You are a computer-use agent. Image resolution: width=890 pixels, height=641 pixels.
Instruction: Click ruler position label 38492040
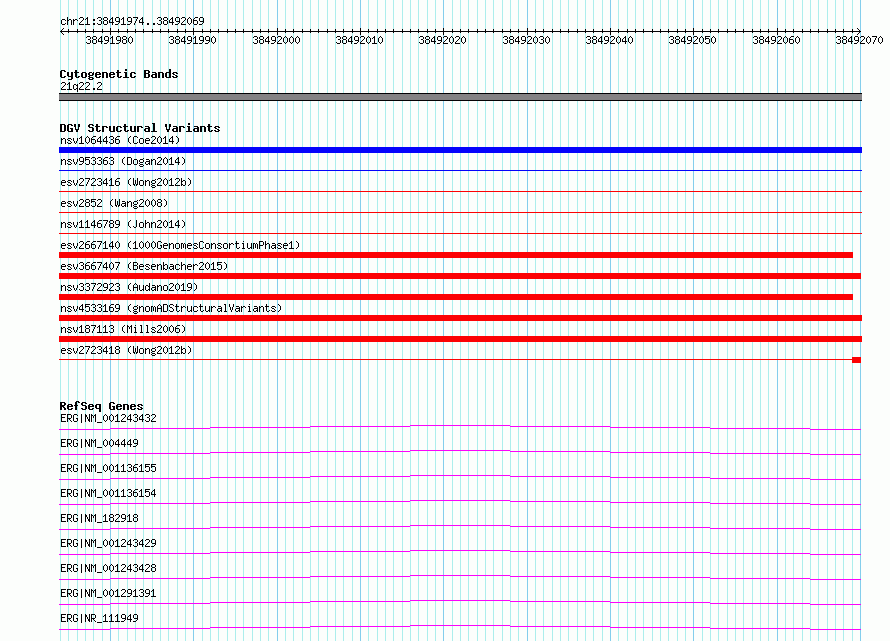[610, 40]
